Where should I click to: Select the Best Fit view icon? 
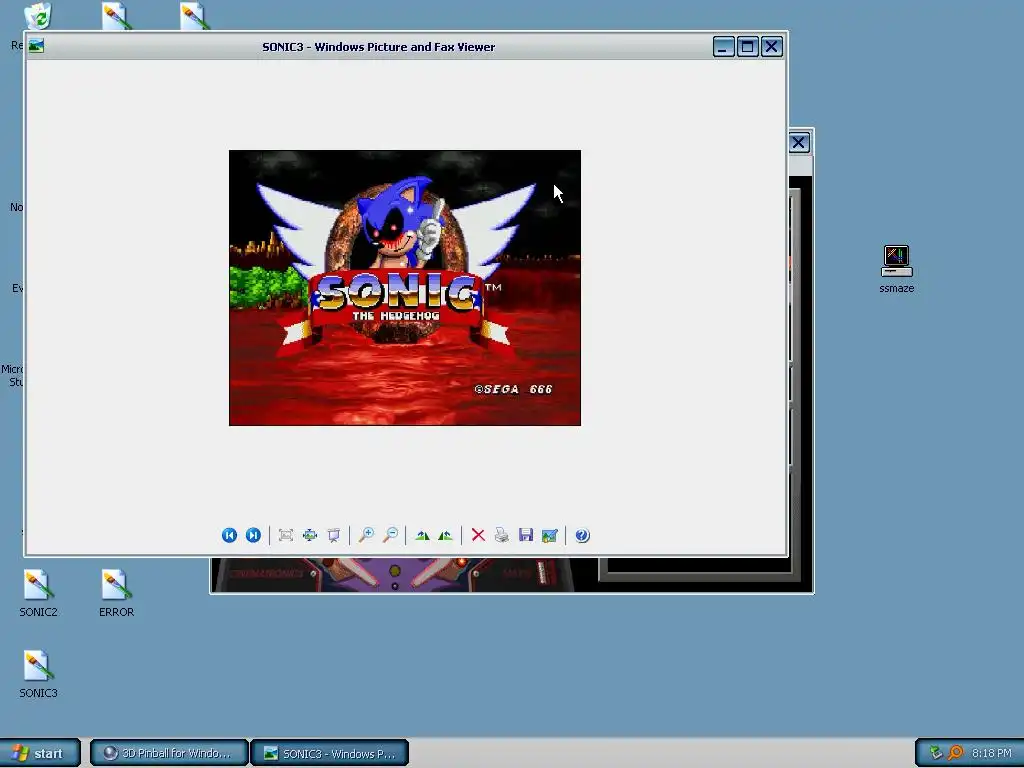[285, 536]
